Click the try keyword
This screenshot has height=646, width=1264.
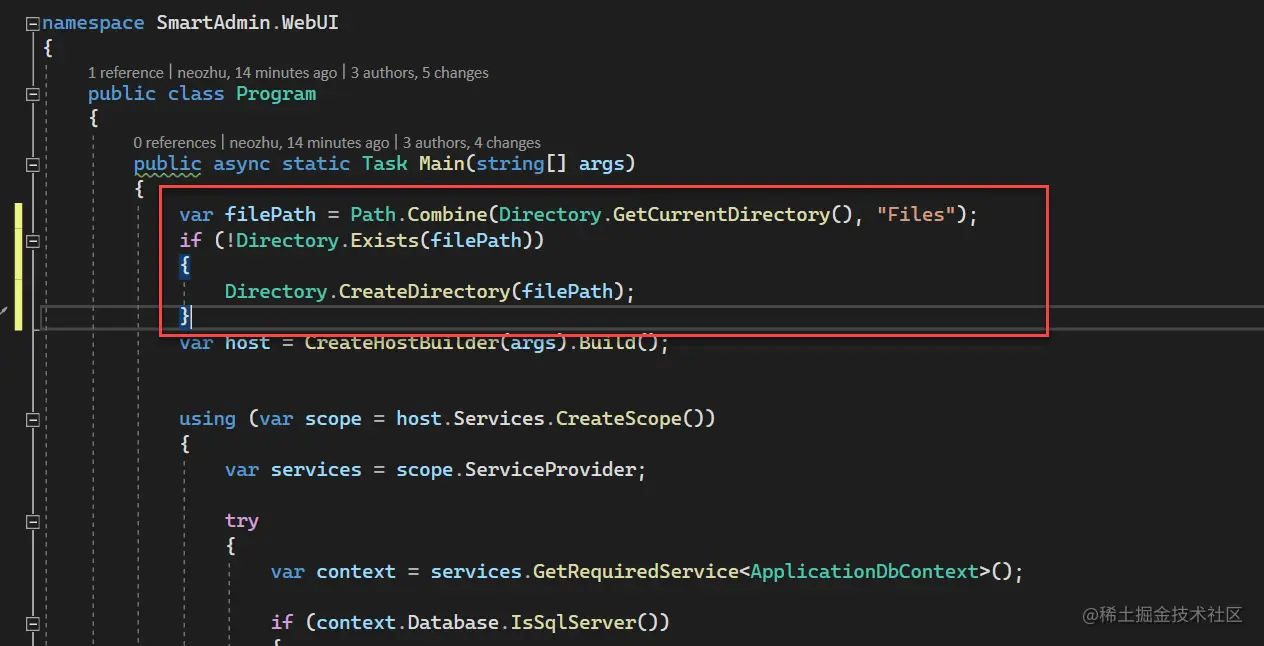click(242, 520)
